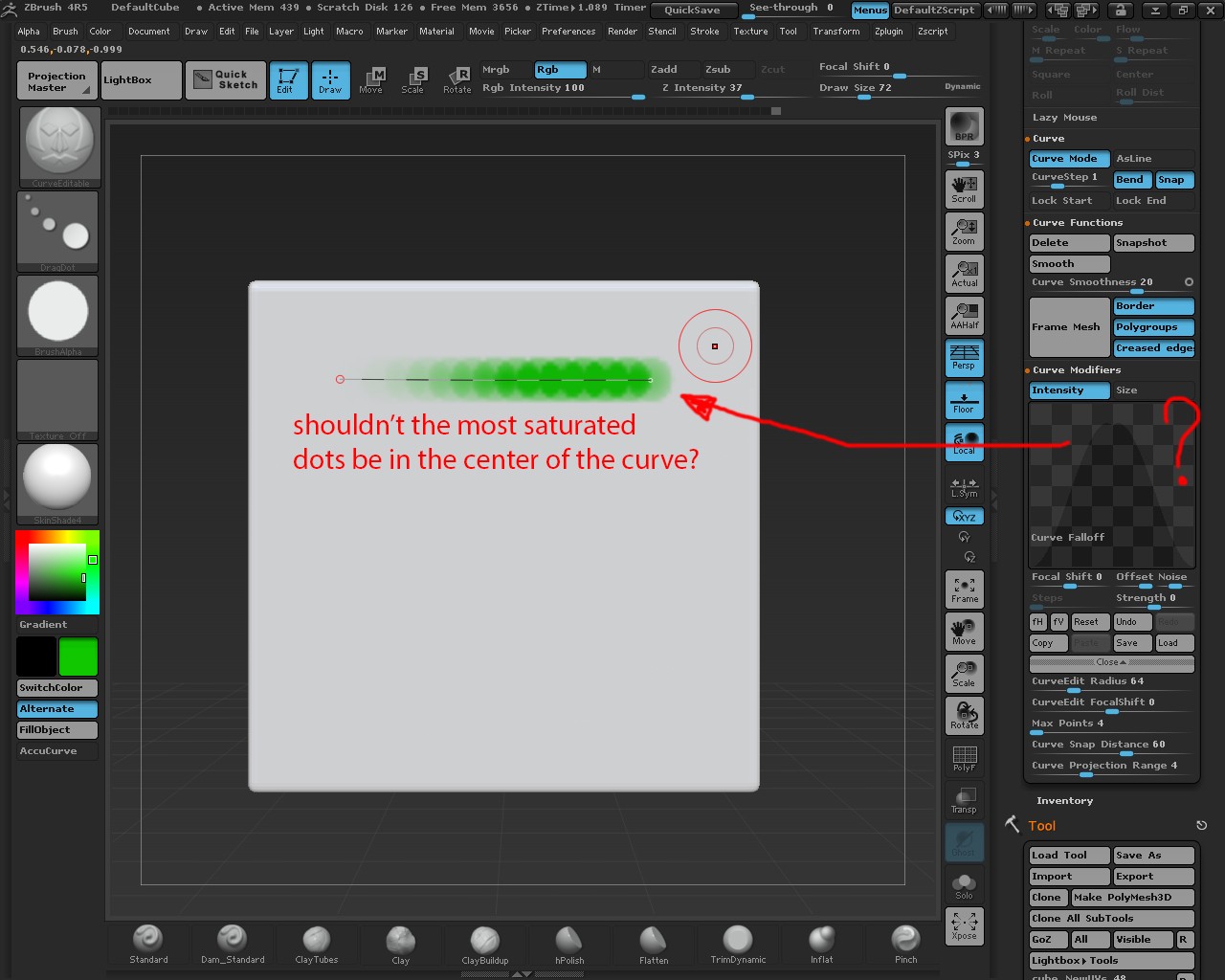Adjust the Rgb Intensity slider
The image size is (1225, 980).
pos(563,89)
